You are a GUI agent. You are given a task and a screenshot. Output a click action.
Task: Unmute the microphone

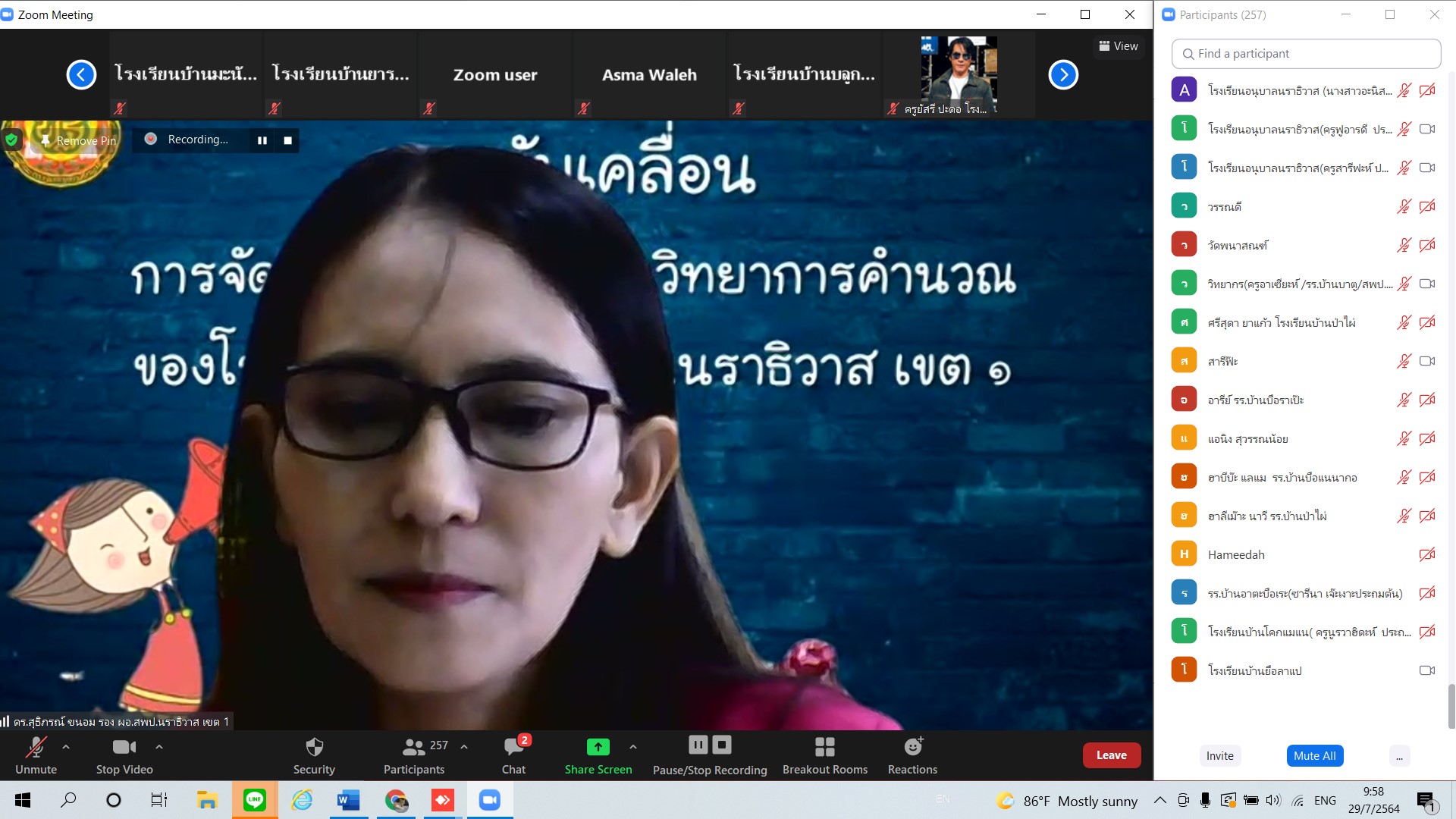[x=36, y=748]
